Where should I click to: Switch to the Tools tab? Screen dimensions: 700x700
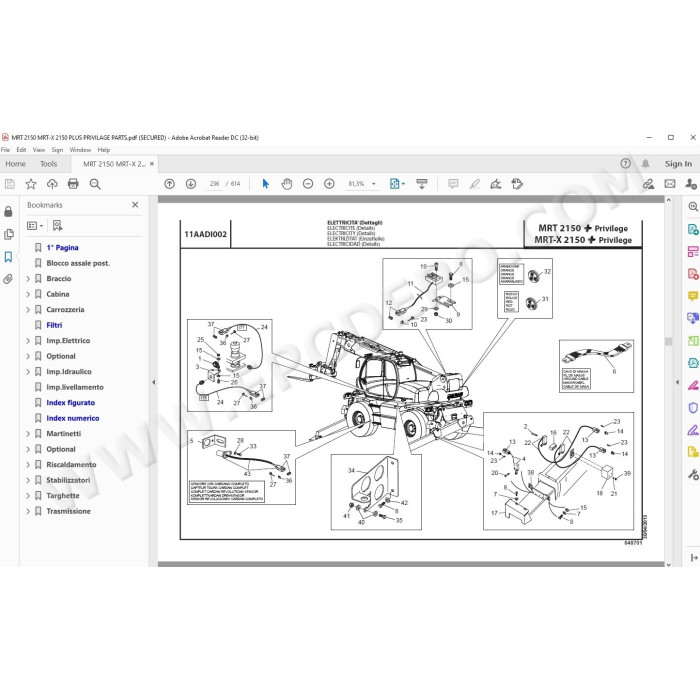pyautogui.click(x=49, y=164)
